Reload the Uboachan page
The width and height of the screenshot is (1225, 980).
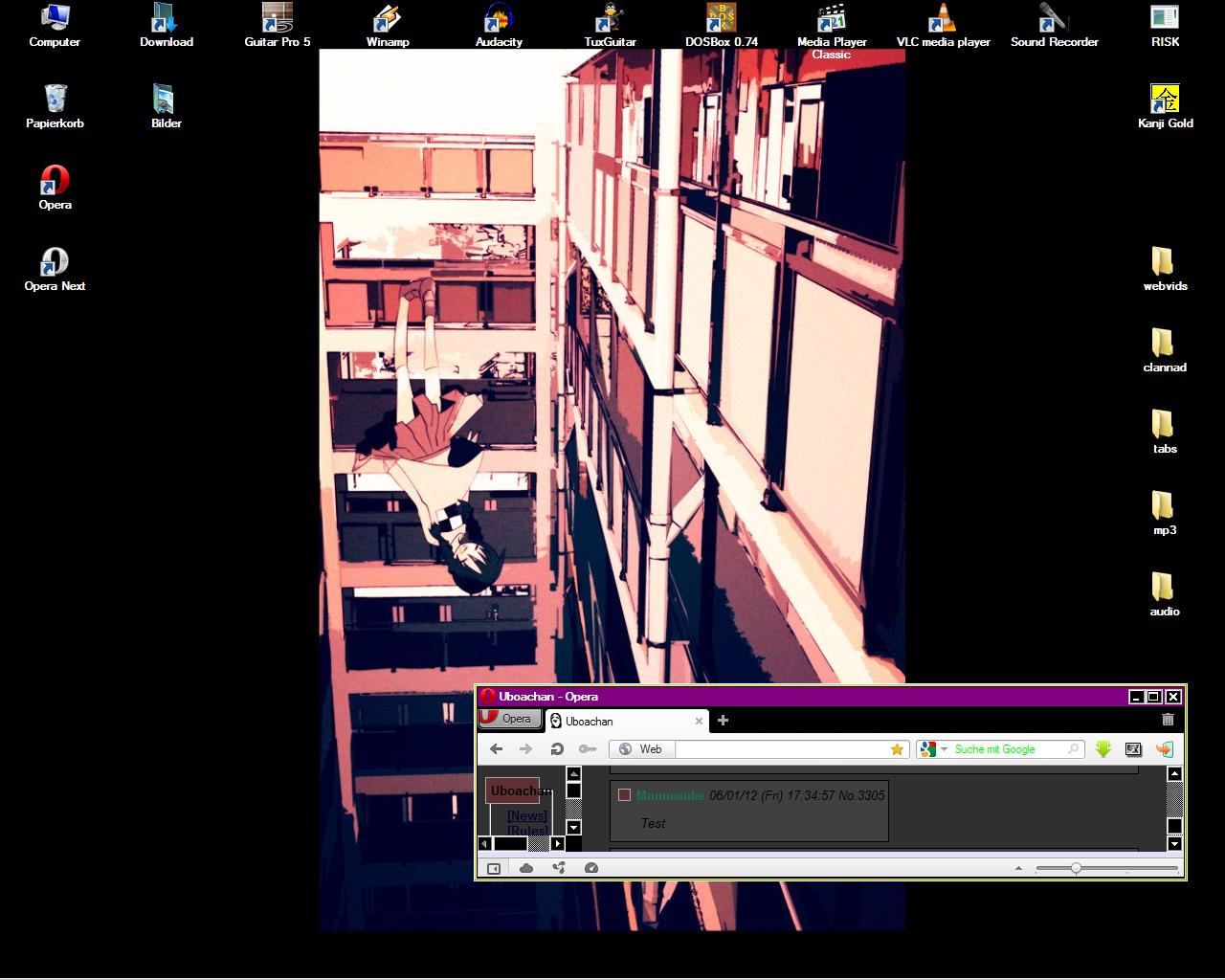tap(556, 749)
